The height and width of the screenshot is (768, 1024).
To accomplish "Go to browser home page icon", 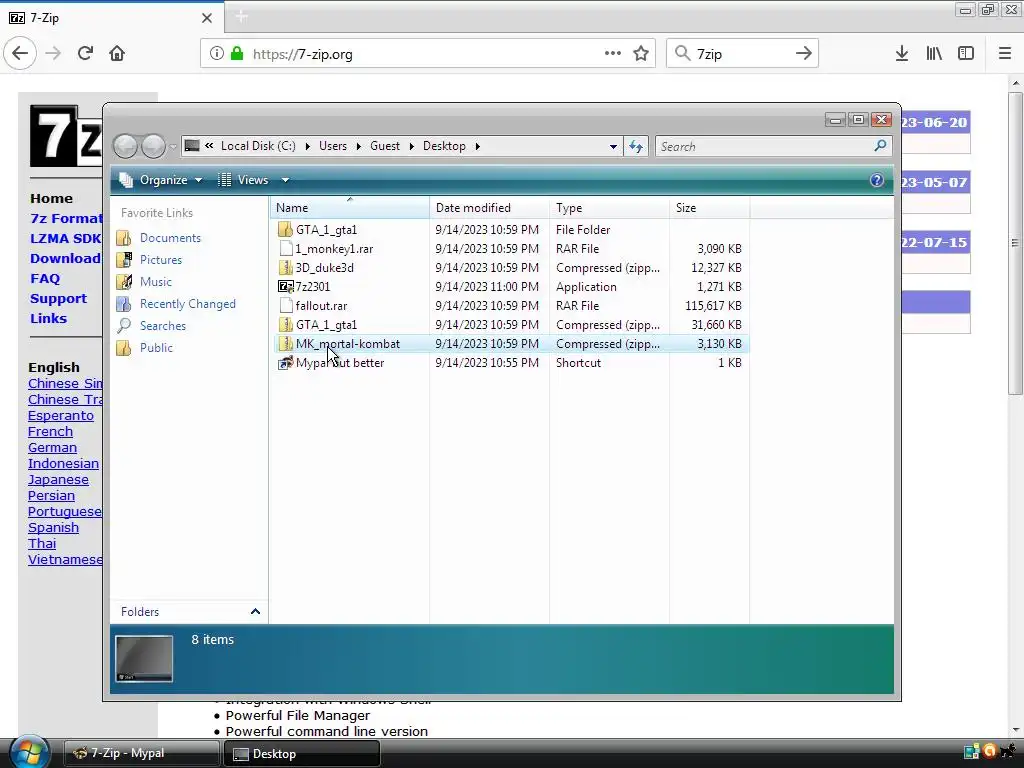I will click(x=117, y=53).
